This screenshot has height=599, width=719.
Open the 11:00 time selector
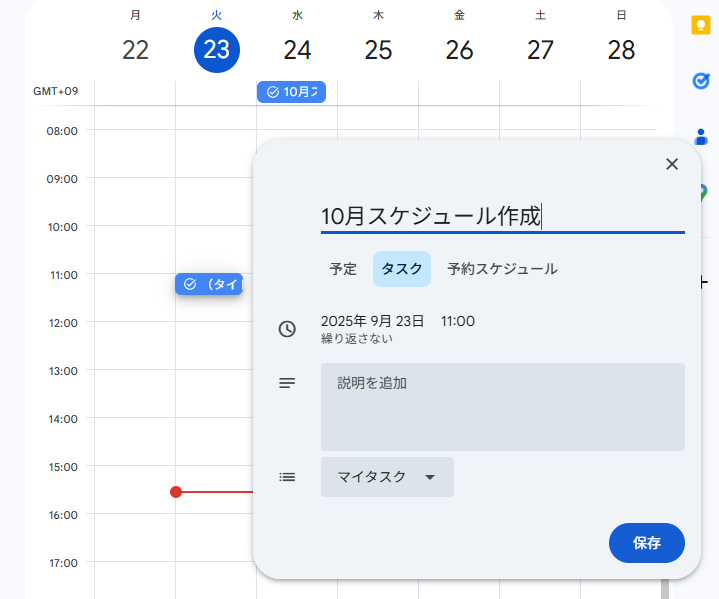point(458,321)
